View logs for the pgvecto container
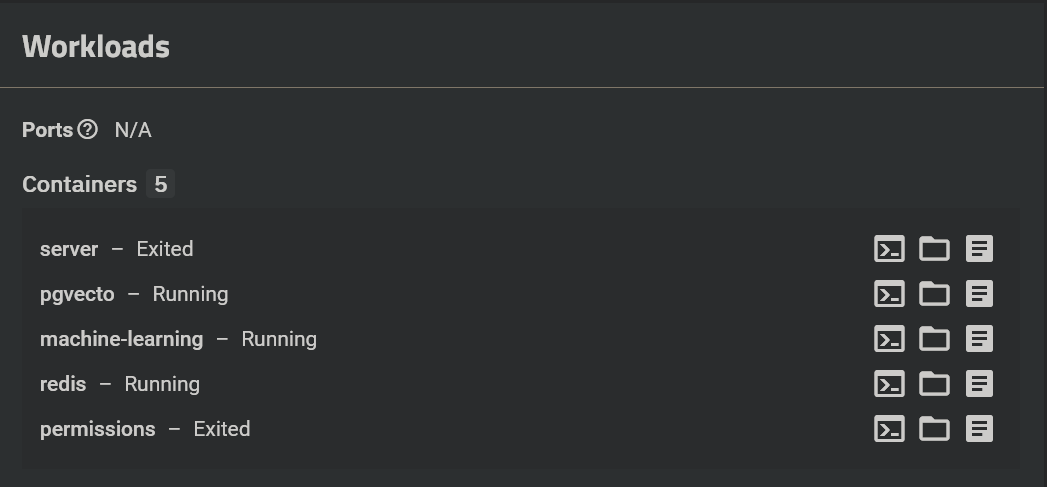The image size is (1047, 487). [980, 294]
